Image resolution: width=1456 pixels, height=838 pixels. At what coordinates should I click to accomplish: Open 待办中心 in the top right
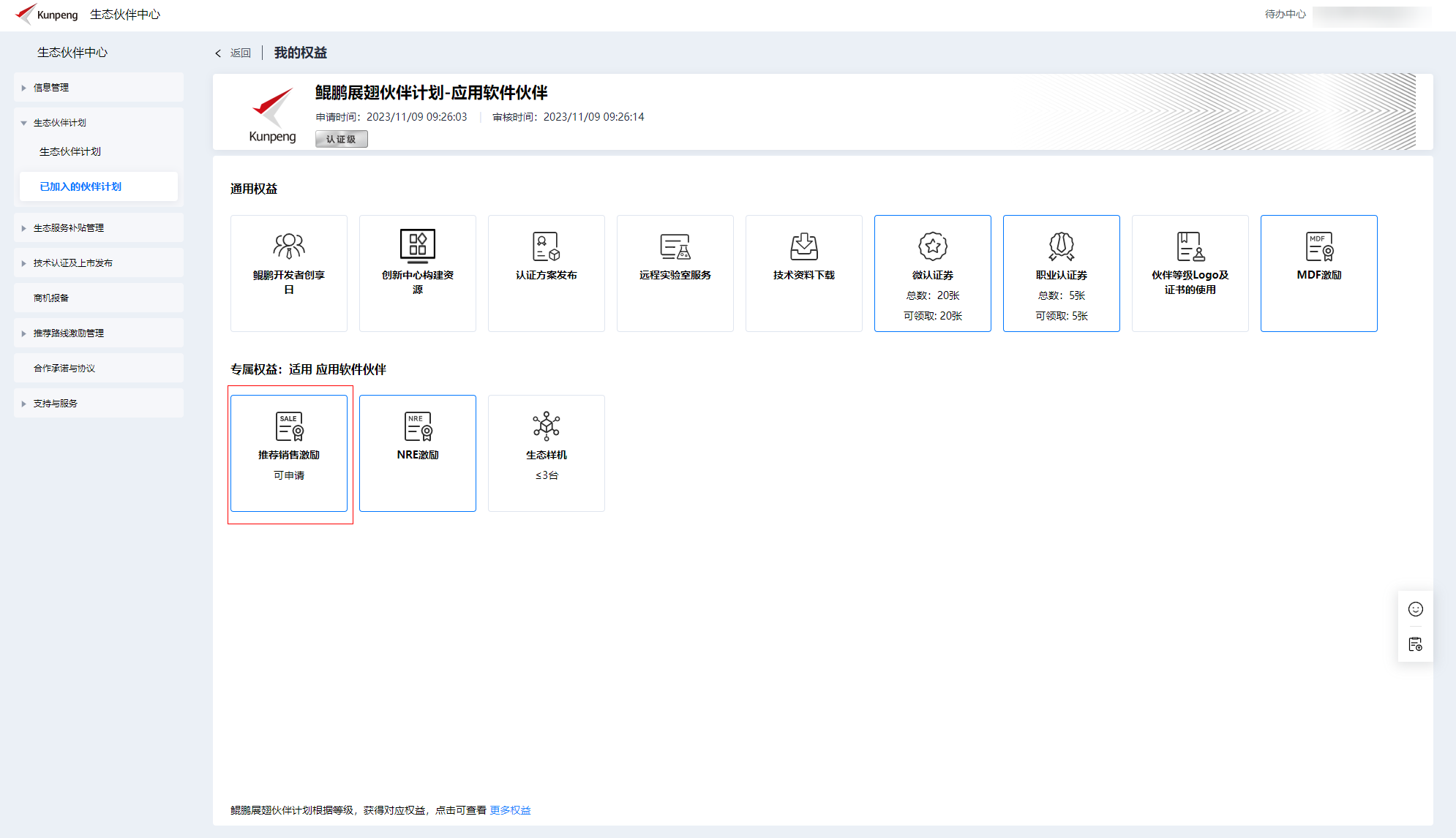(x=1286, y=15)
